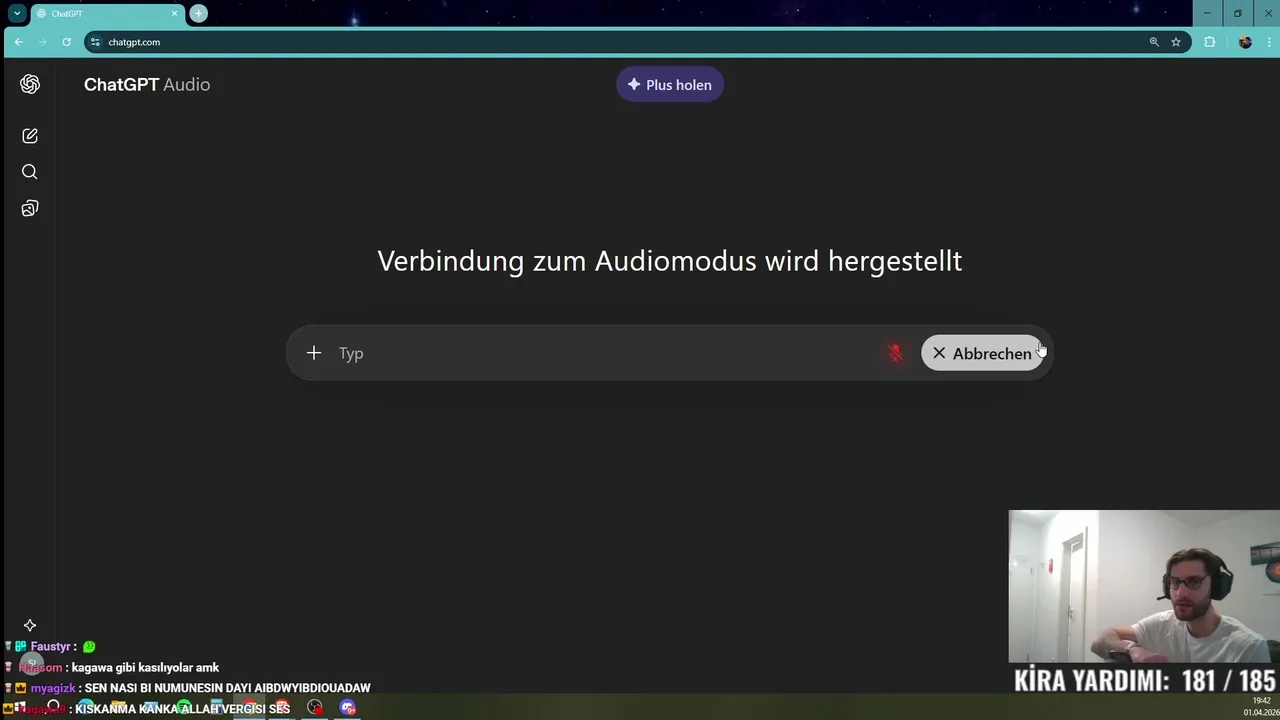This screenshot has width=1280, height=720.
Task: Start a new chat with pencil icon
Action: pyautogui.click(x=30, y=136)
